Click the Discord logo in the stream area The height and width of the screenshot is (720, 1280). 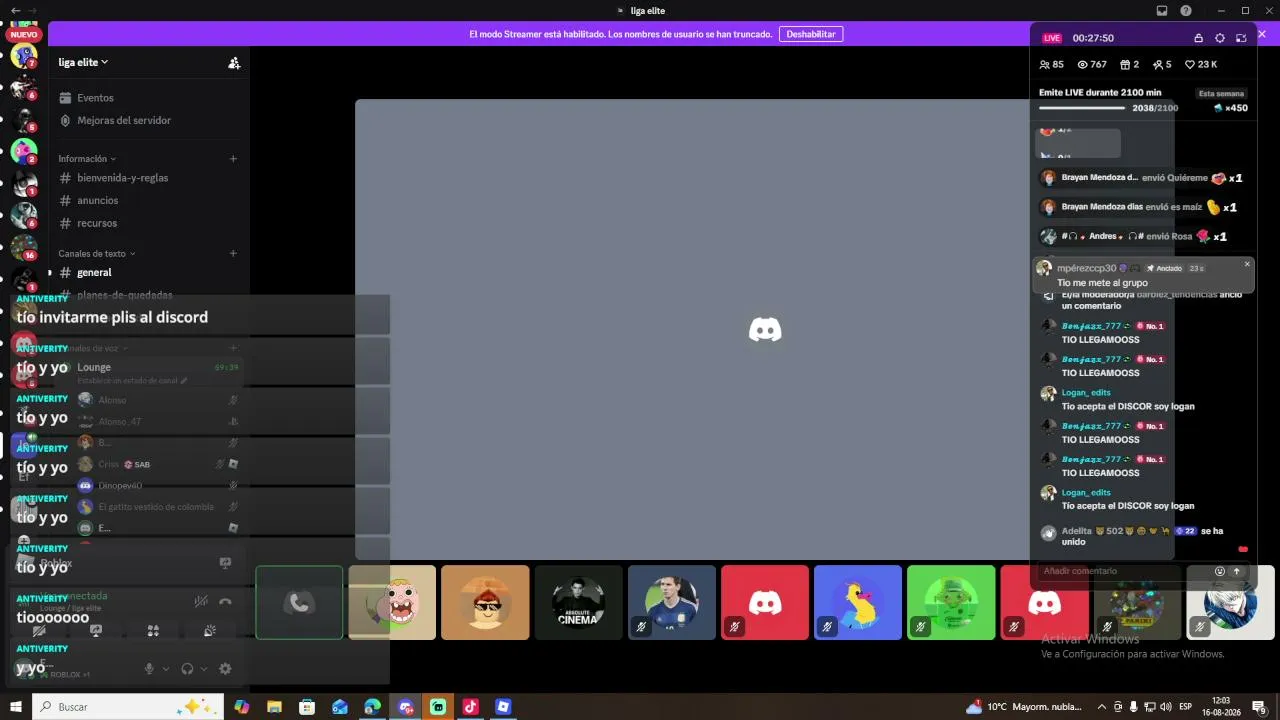click(765, 330)
